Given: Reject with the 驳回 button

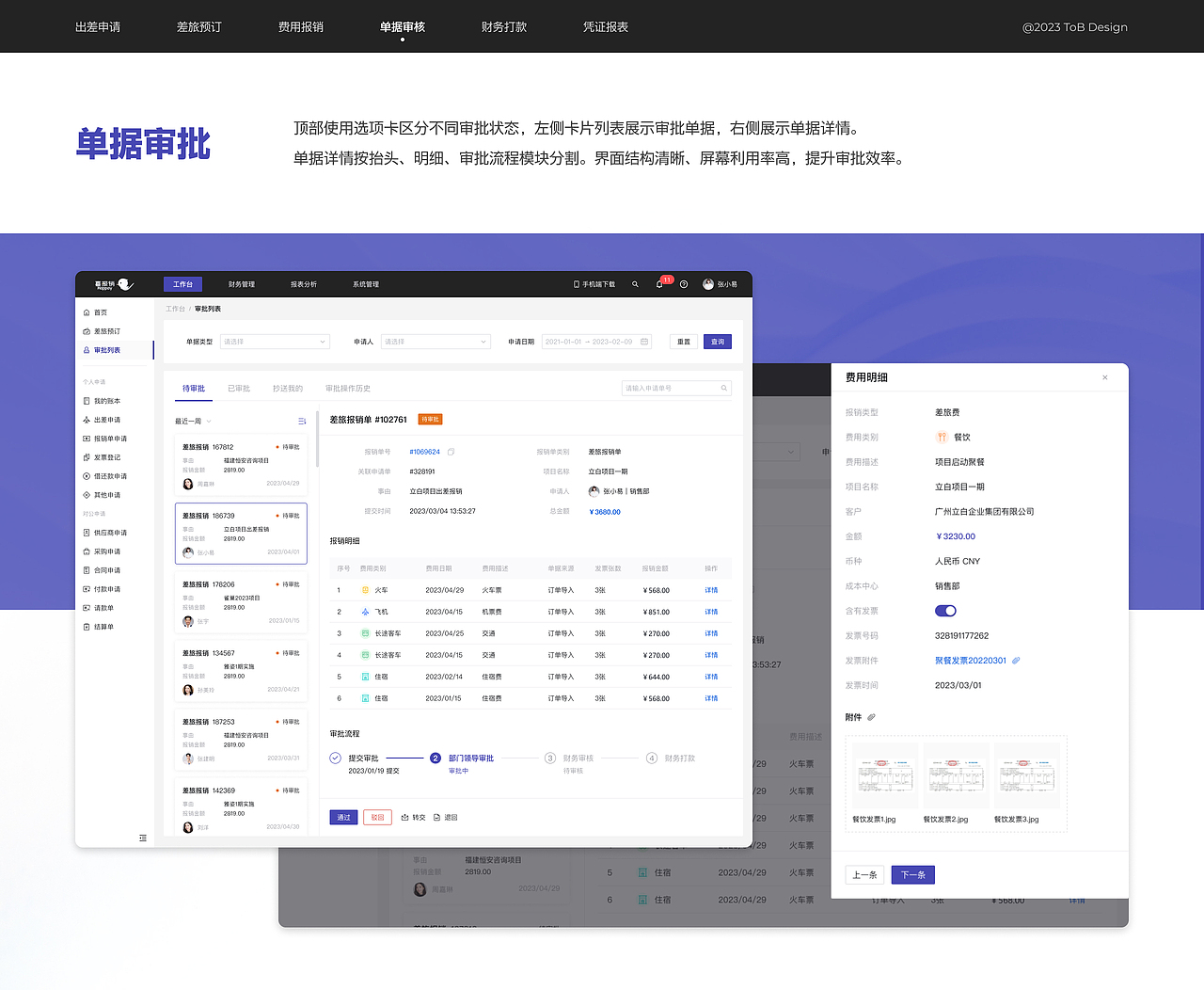Looking at the screenshot, I should 377,818.
